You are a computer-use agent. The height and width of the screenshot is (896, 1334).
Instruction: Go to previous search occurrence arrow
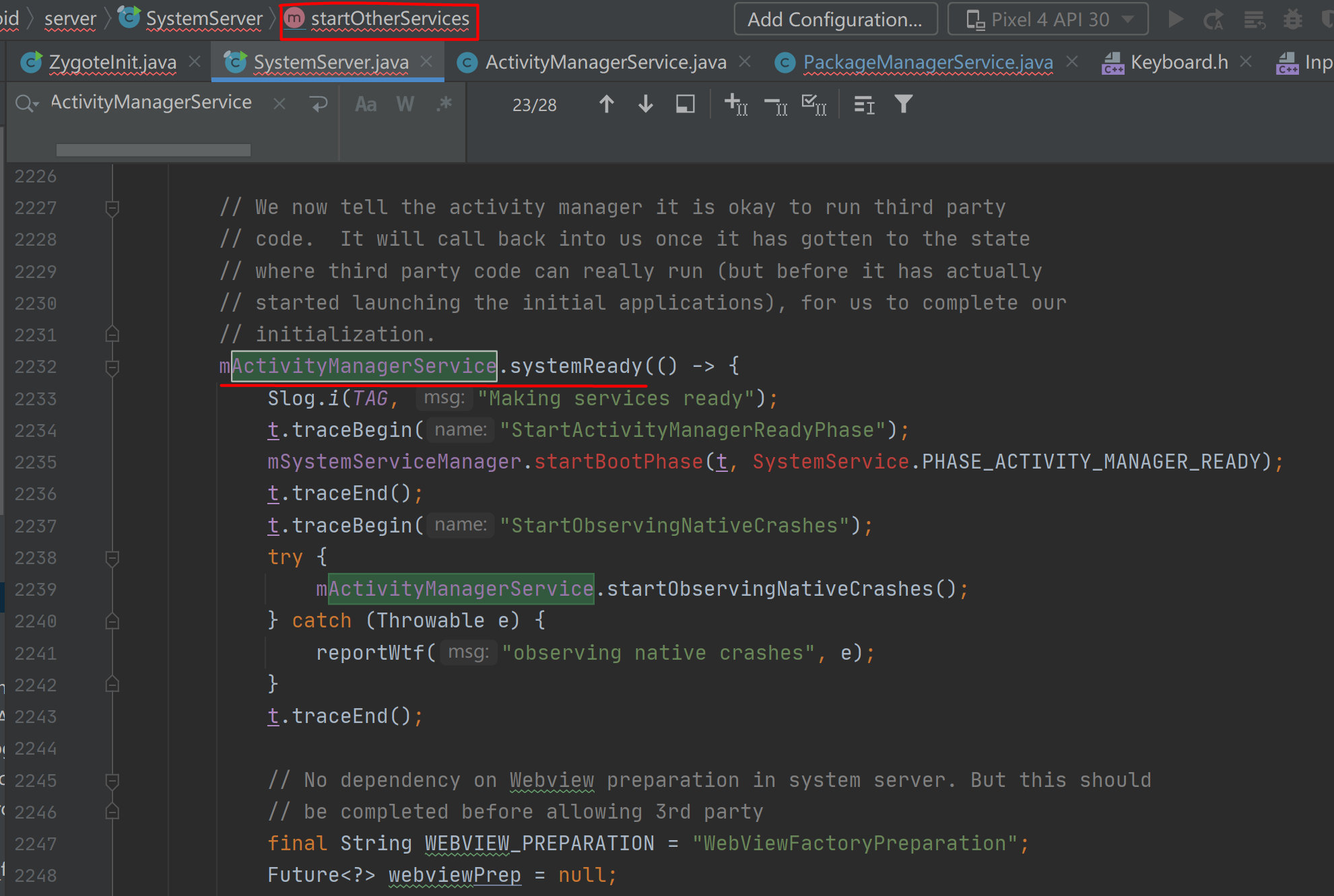[606, 104]
